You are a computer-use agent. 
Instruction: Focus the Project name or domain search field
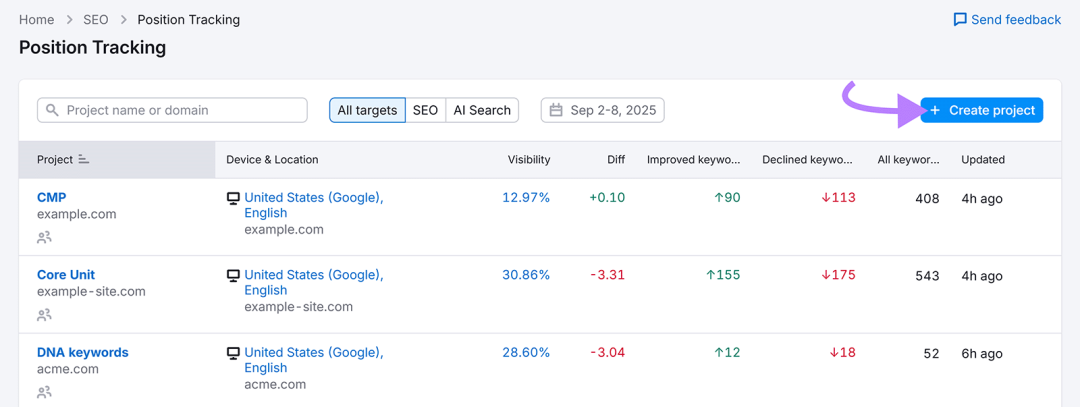[x=180, y=110]
